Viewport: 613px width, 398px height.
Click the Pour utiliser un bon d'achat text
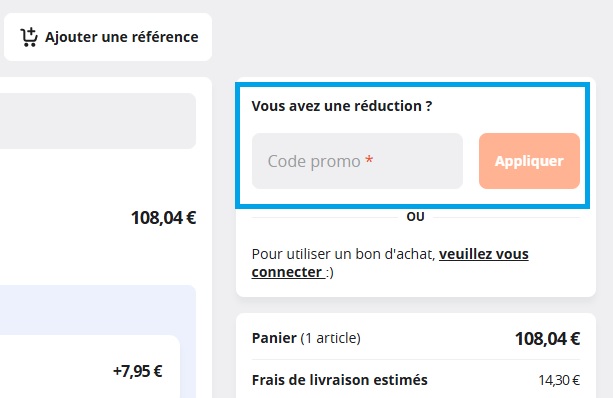pyautogui.click(x=343, y=254)
